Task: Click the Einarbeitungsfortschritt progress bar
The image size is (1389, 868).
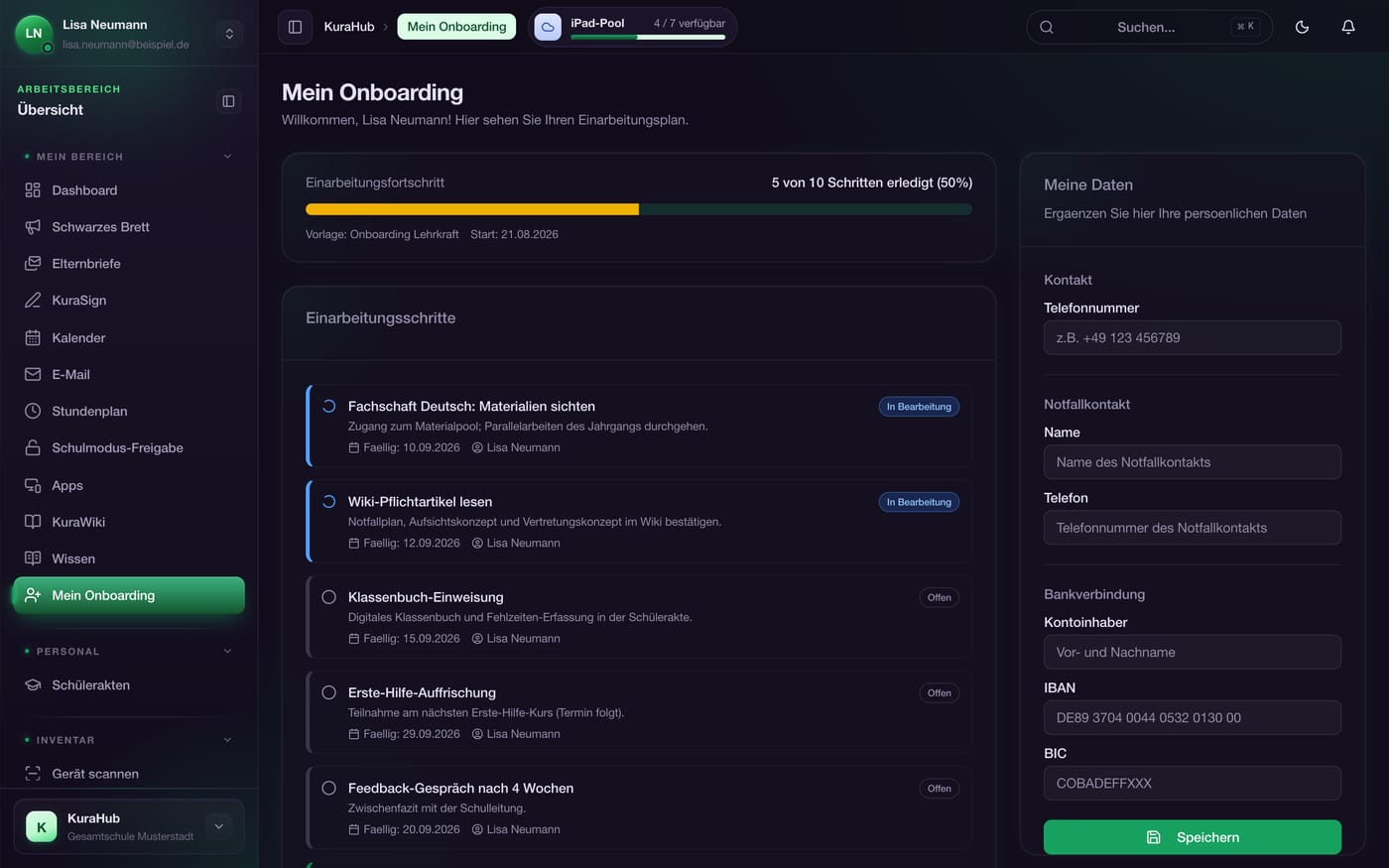Action: [639, 209]
